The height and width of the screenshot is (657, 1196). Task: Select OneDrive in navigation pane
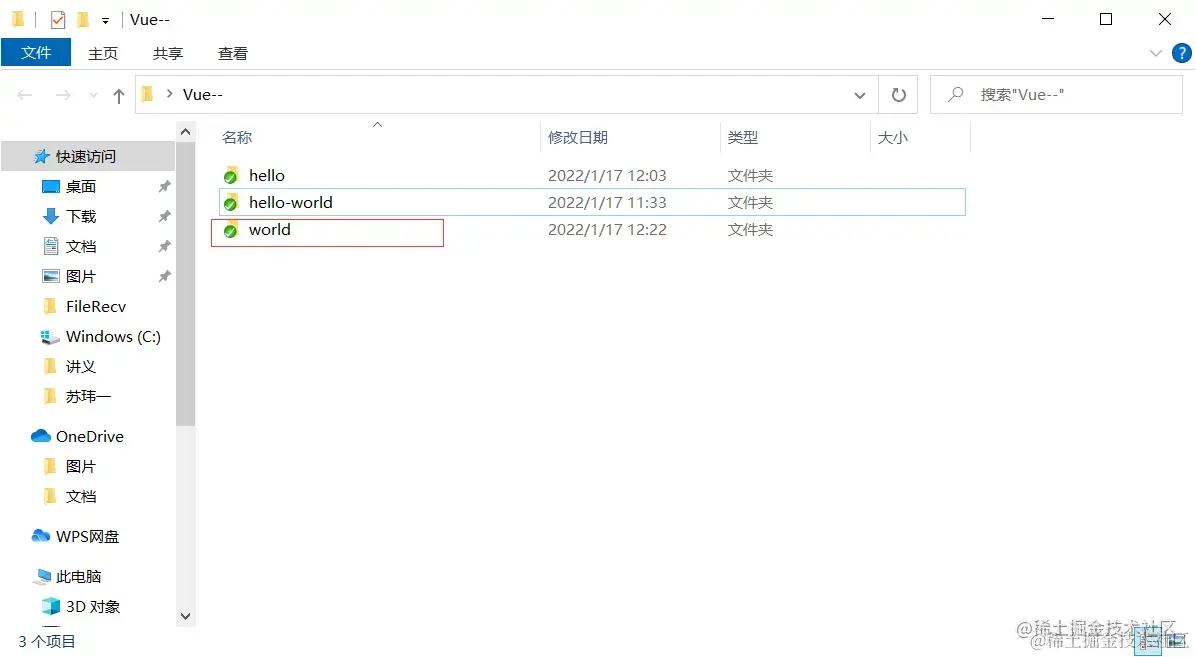coord(89,436)
